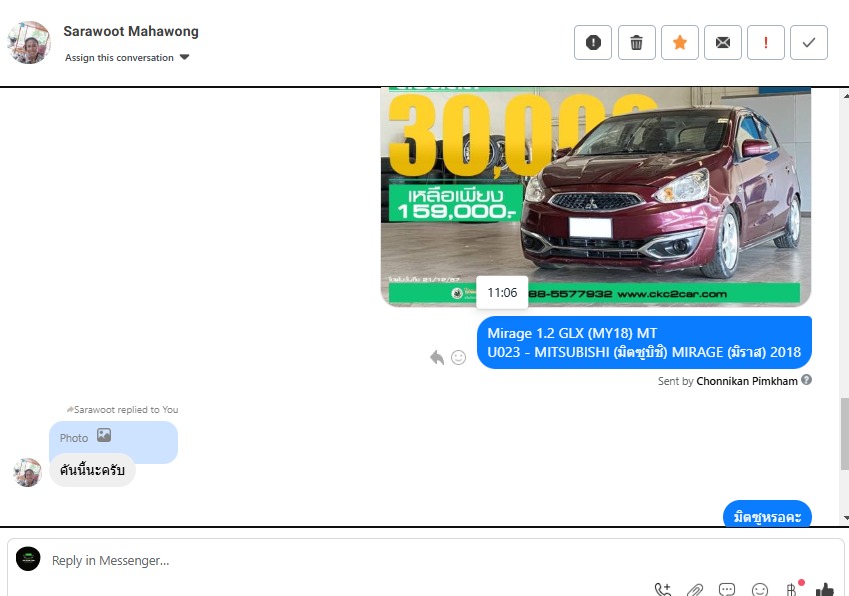Viewport: 849px width, 596px height.
Task: Flag conversation with red exclamation icon
Action: 766,43
